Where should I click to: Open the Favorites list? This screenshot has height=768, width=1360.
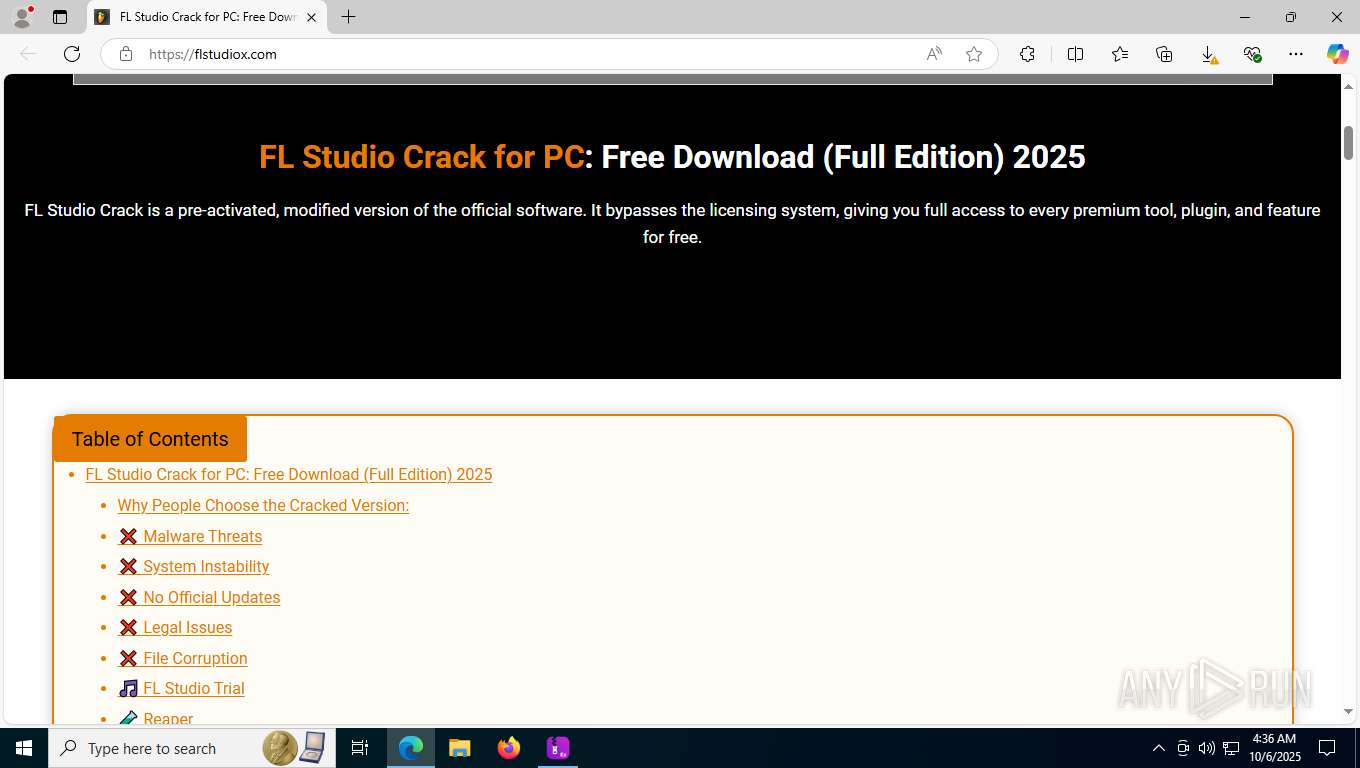[x=1120, y=54]
